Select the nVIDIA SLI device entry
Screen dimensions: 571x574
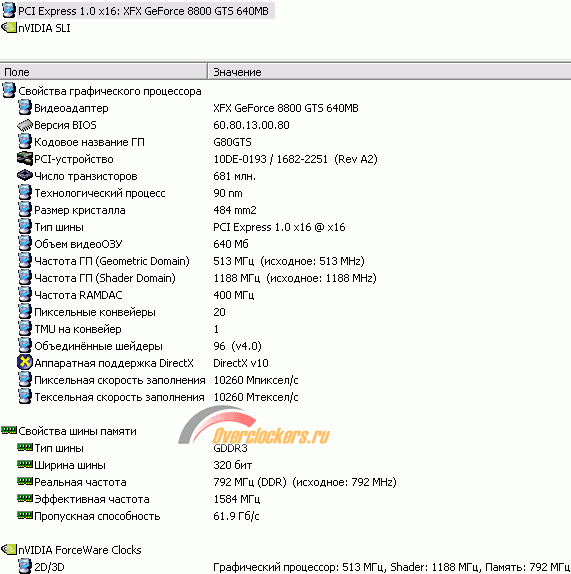(x=44, y=28)
